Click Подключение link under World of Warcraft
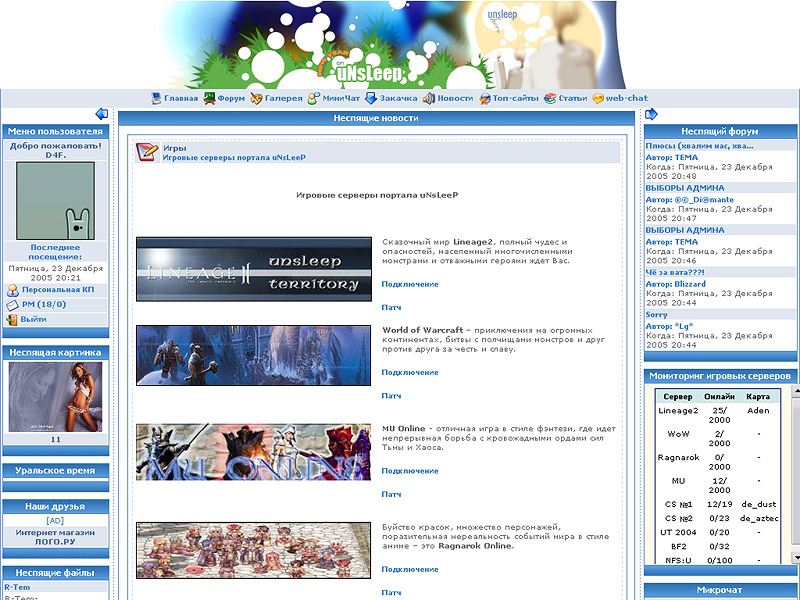The image size is (800, 600). 410,372
